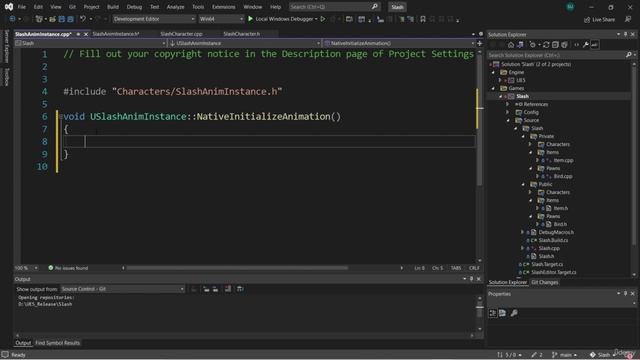
Task: Click the Categorized icon in Properties panel
Action: point(493,313)
